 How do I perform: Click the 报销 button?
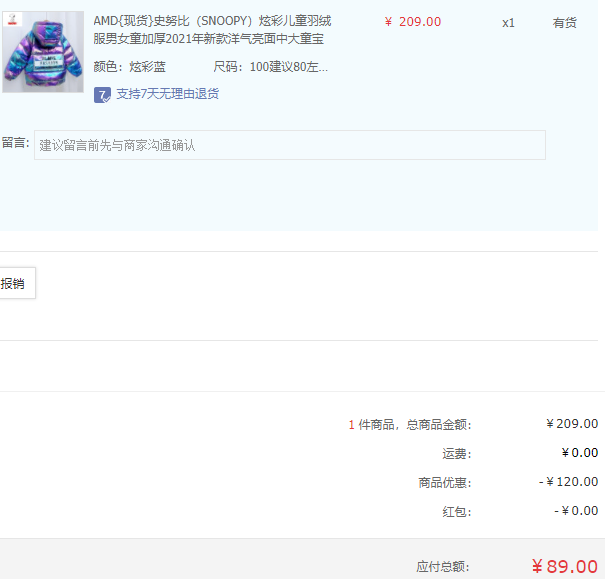[x=15, y=283]
